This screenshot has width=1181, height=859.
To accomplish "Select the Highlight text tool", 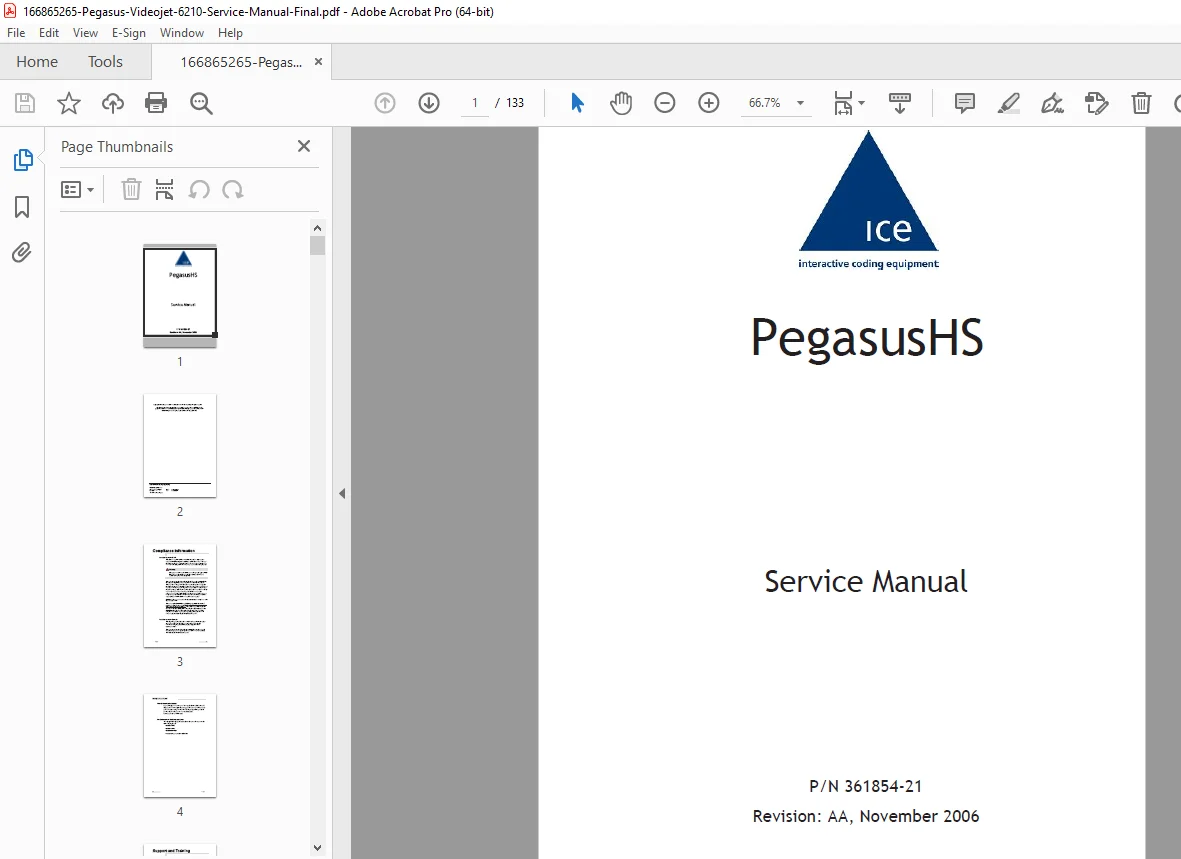I will pyautogui.click(x=1009, y=103).
